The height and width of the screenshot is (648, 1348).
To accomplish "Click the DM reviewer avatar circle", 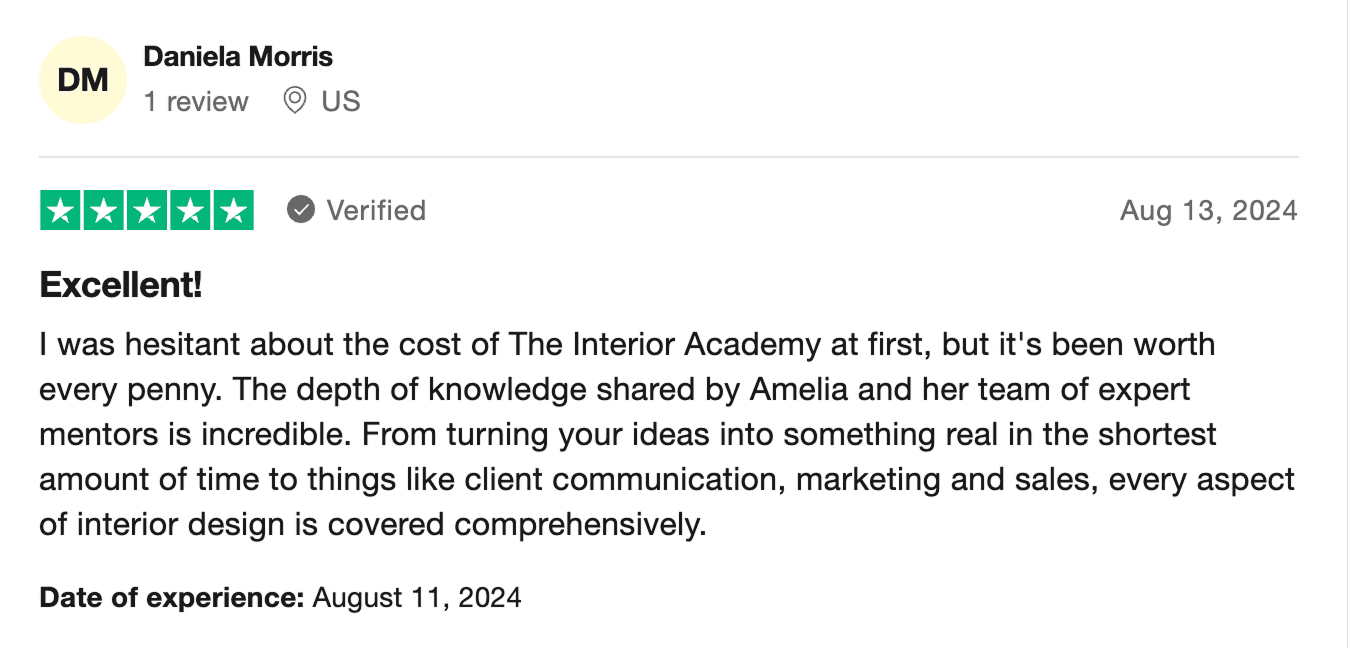I will pyautogui.click(x=83, y=80).
